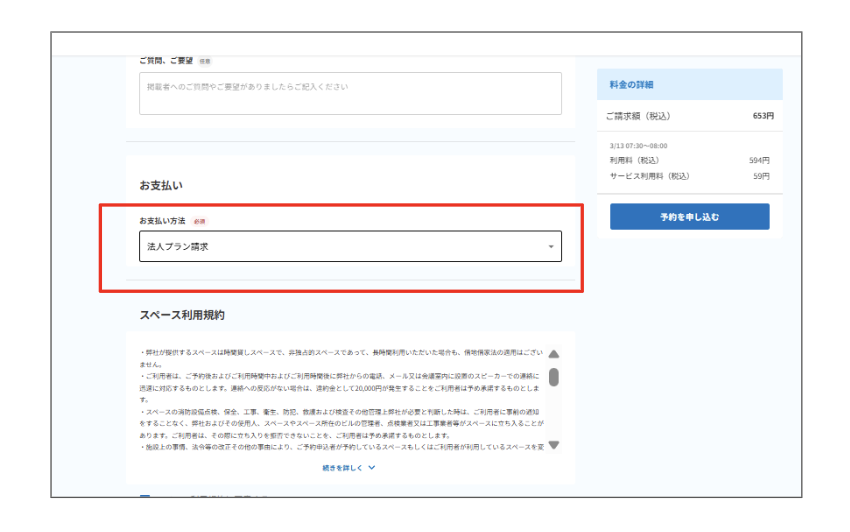
Task: Click into the ご質問、ご要望 text area
Action: pyautogui.click(x=350, y=93)
